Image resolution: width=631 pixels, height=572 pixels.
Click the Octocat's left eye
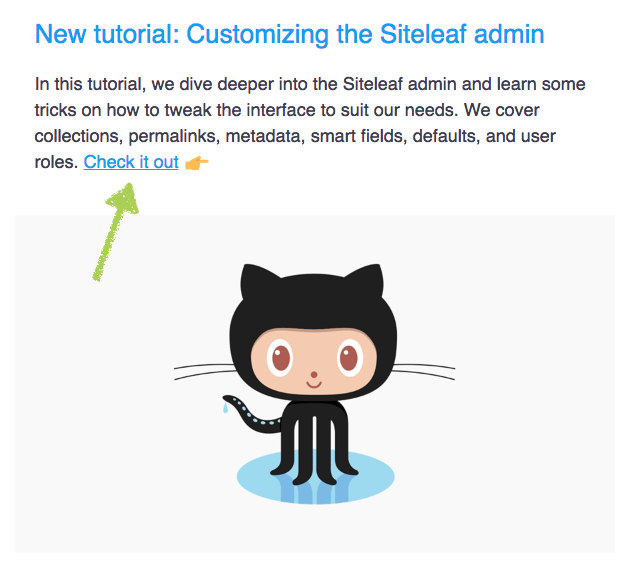(280, 358)
